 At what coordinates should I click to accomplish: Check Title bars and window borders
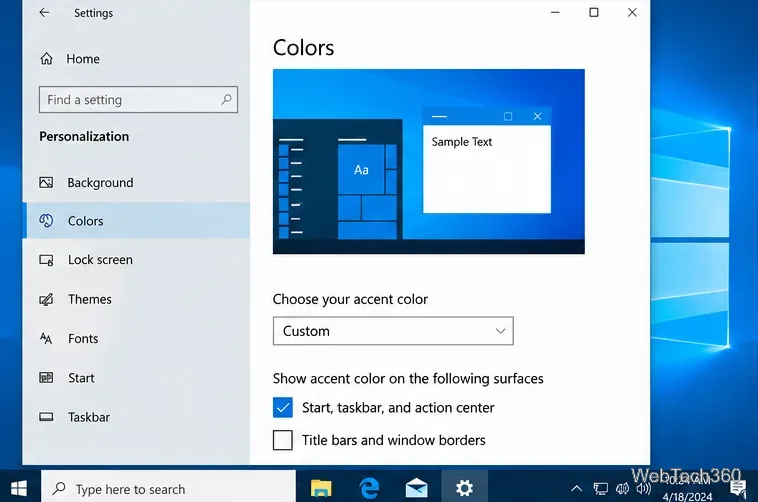click(283, 440)
